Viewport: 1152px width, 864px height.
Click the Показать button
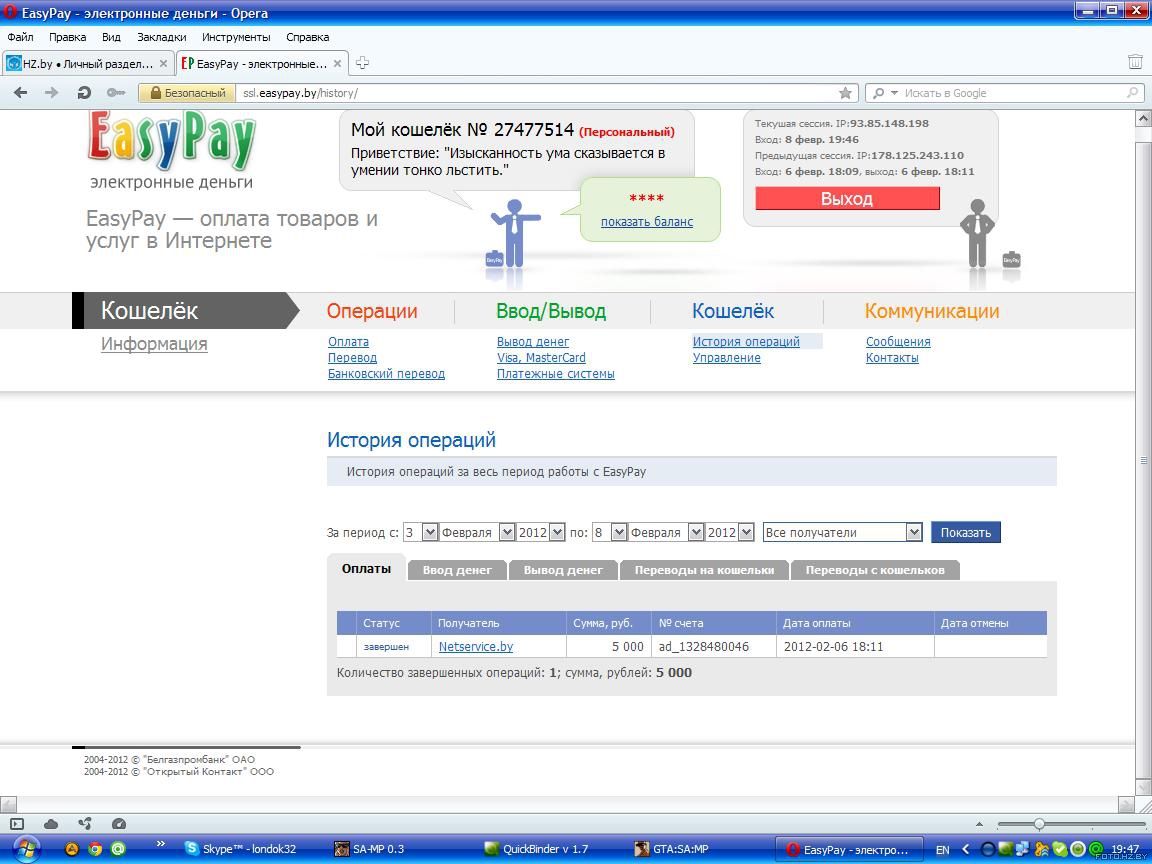(x=965, y=533)
